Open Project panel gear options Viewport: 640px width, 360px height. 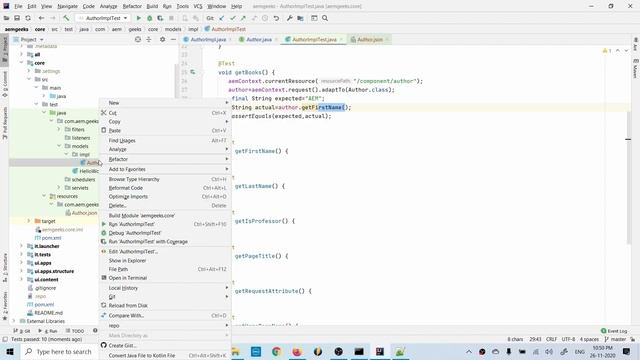click(162, 39)
